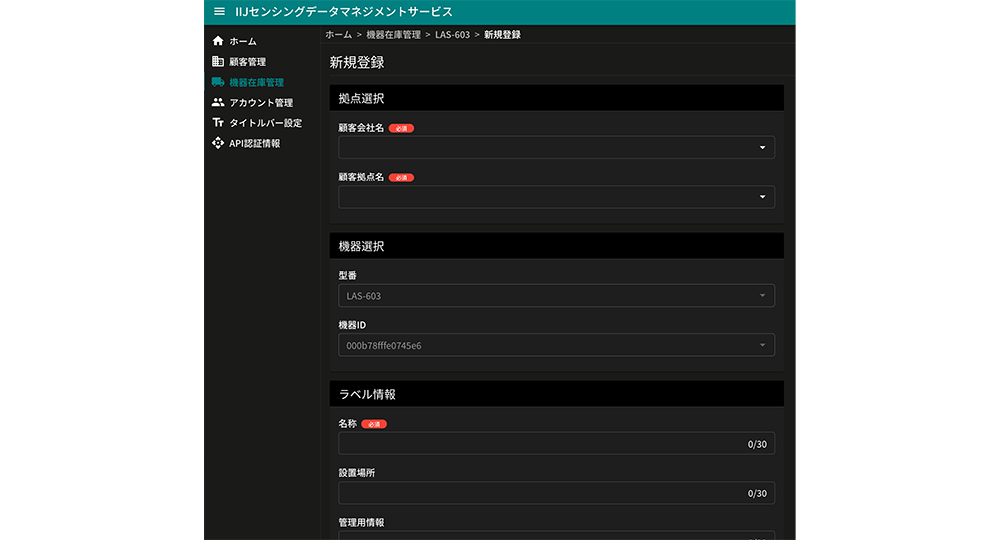Screen dimensions: 1000x540
Task: Click the truck icon for device inventory
Action: coord(218,82)
